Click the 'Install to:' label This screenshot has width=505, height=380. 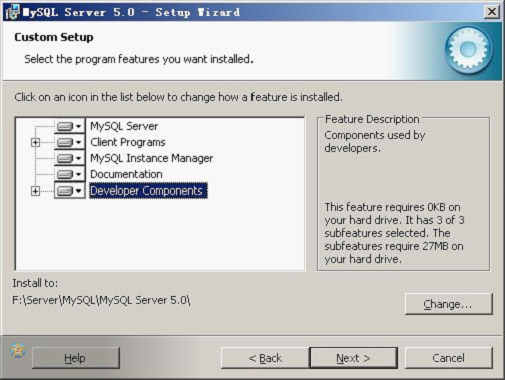click(35, 283)
